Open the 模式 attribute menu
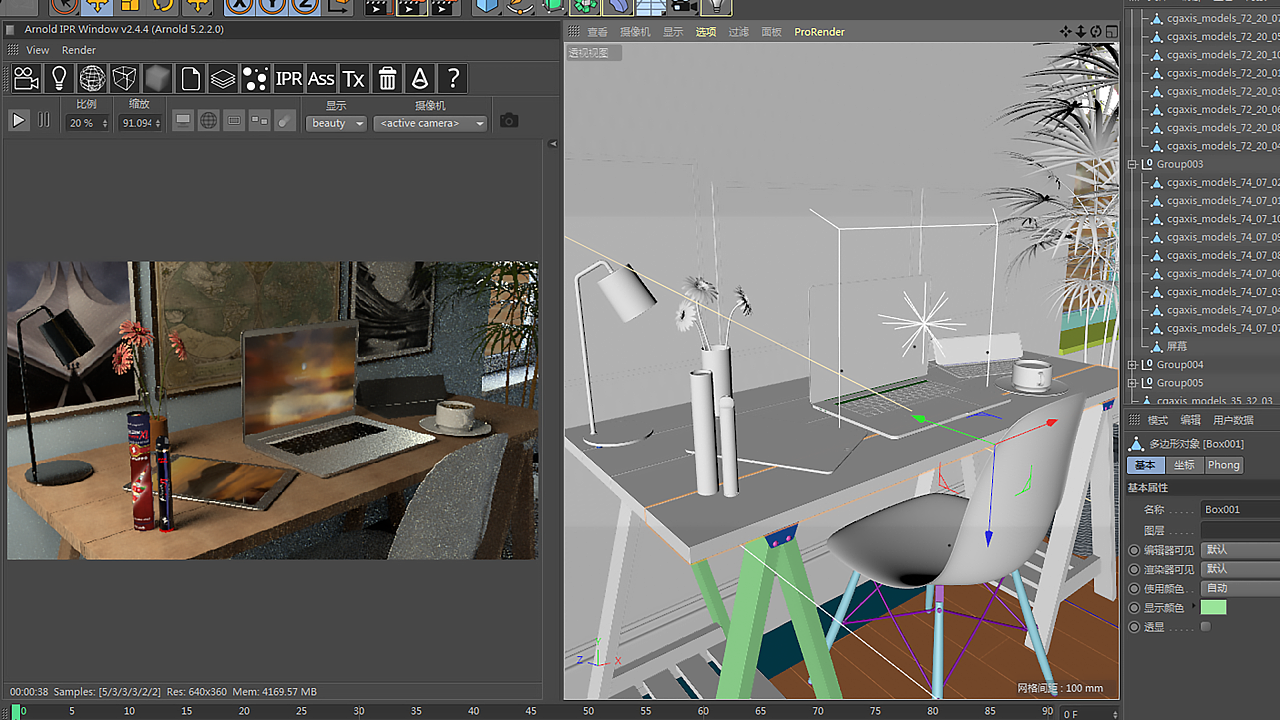This screenshot has width=1280, height=720. click(1157, 420)
